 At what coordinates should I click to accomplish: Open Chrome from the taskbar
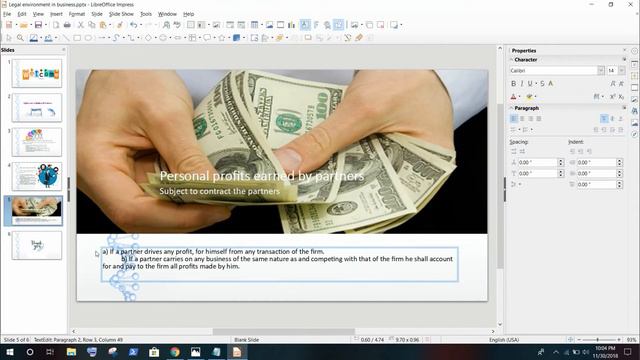175,352
